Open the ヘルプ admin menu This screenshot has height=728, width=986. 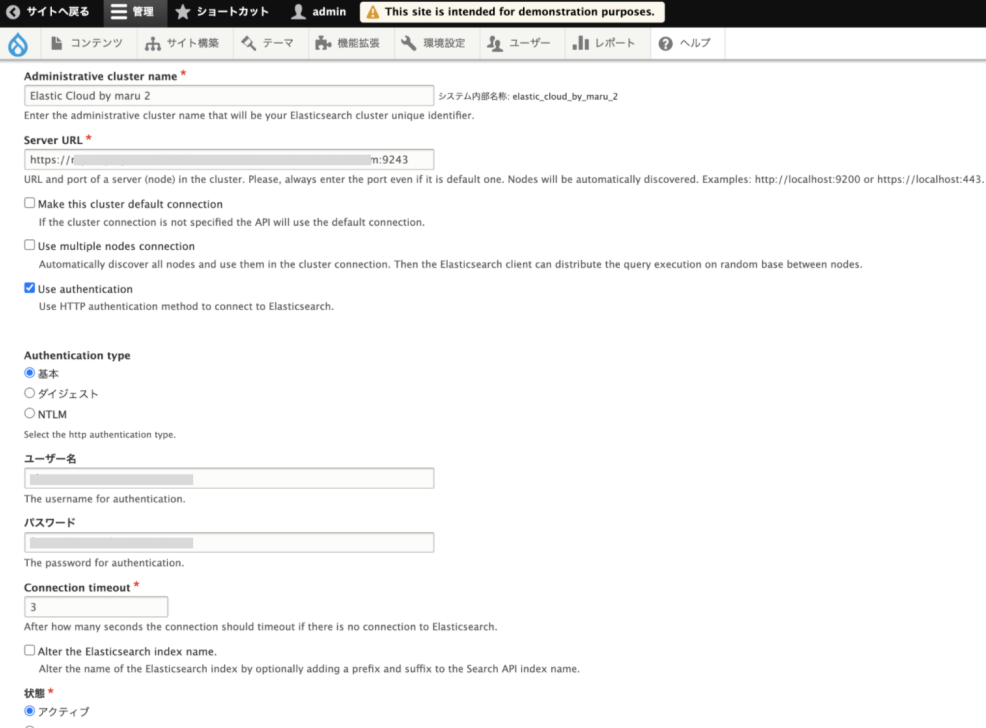[x=685, y=43]
